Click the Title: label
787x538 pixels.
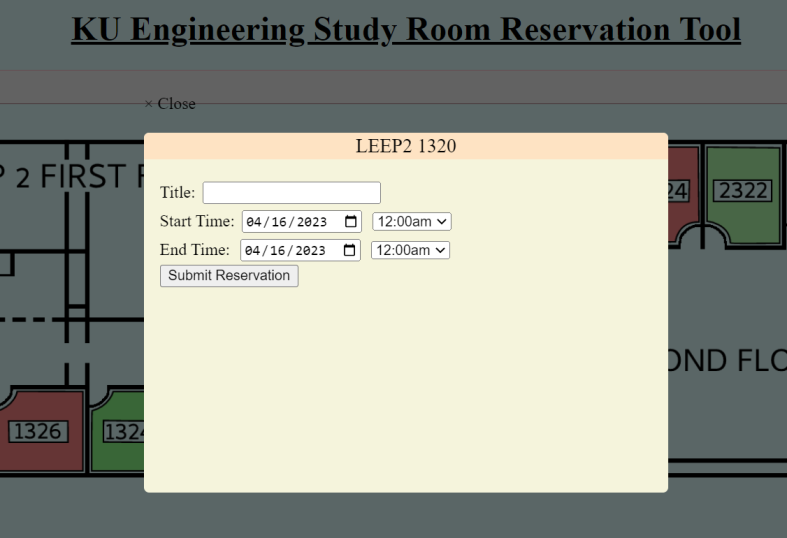(178, 192)
